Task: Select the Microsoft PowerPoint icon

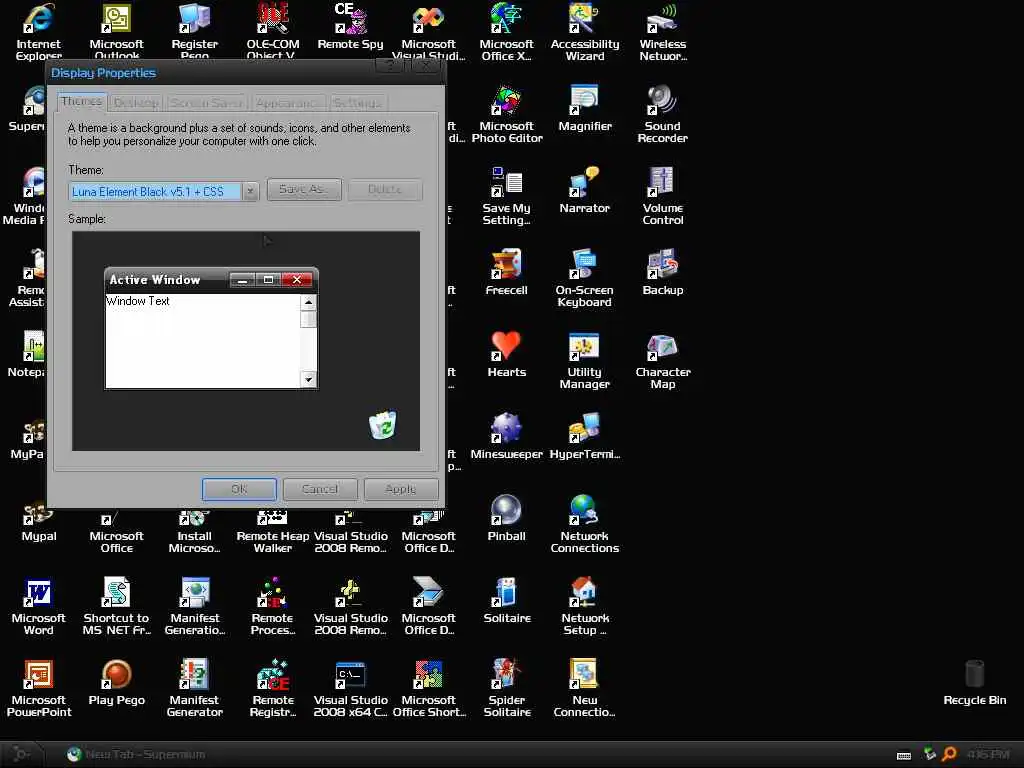Action: click(x=39, y=688)
